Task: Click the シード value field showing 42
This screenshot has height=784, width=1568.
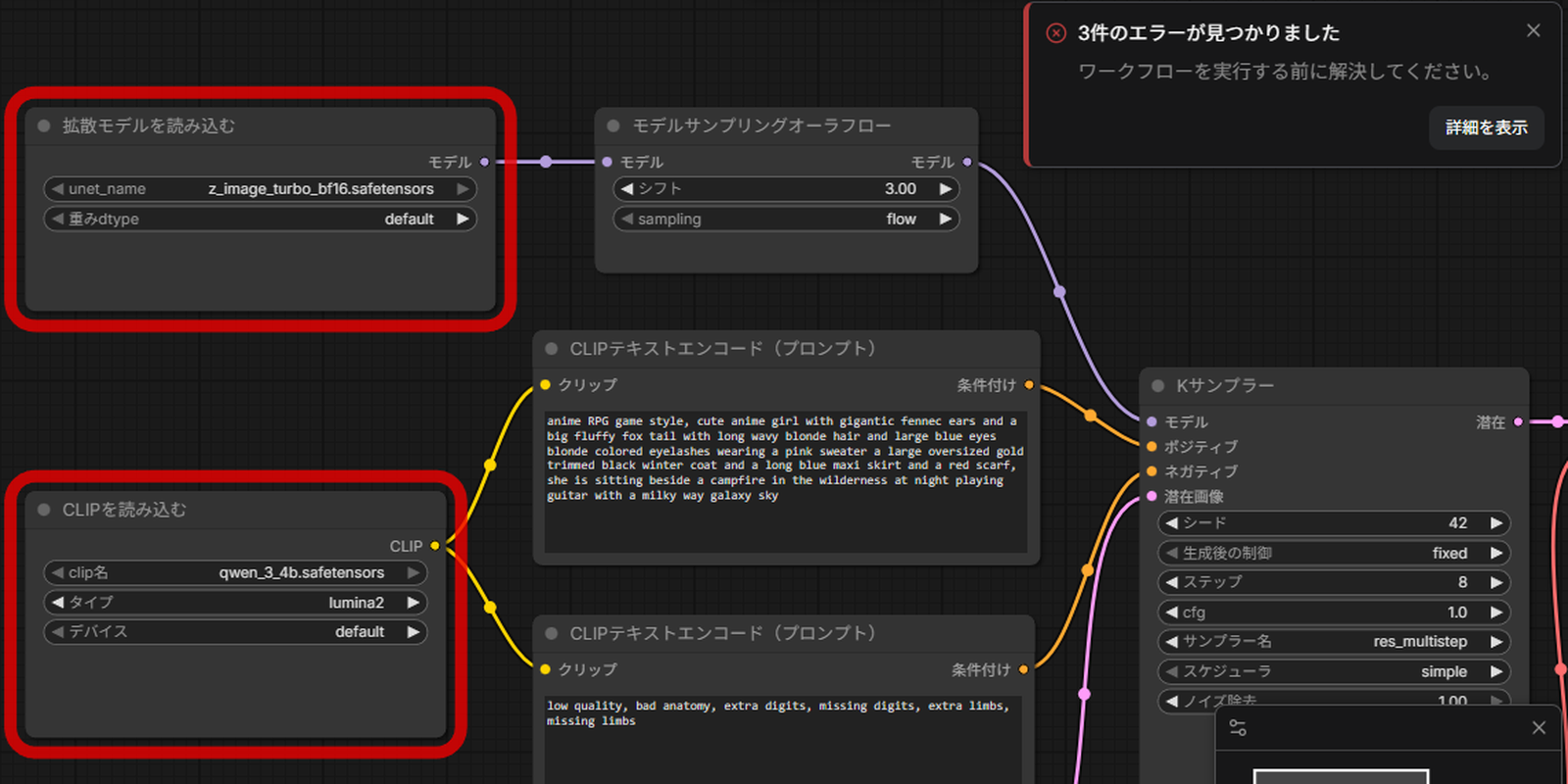Action: tap(1334, 523)
